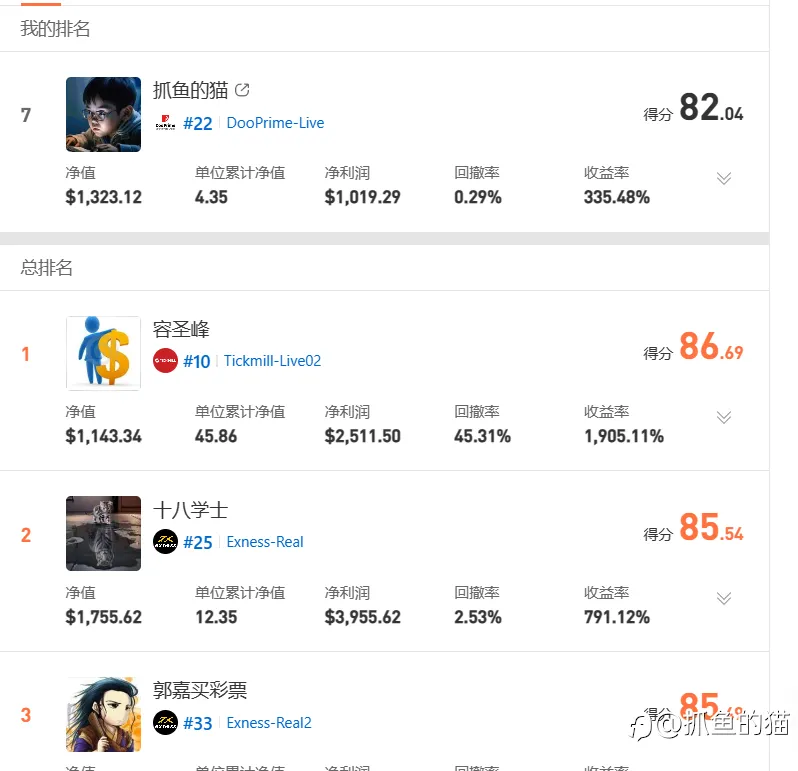The image size is (798, 771).
Task: Click account number #22
Action: click(x=197, y=123)
